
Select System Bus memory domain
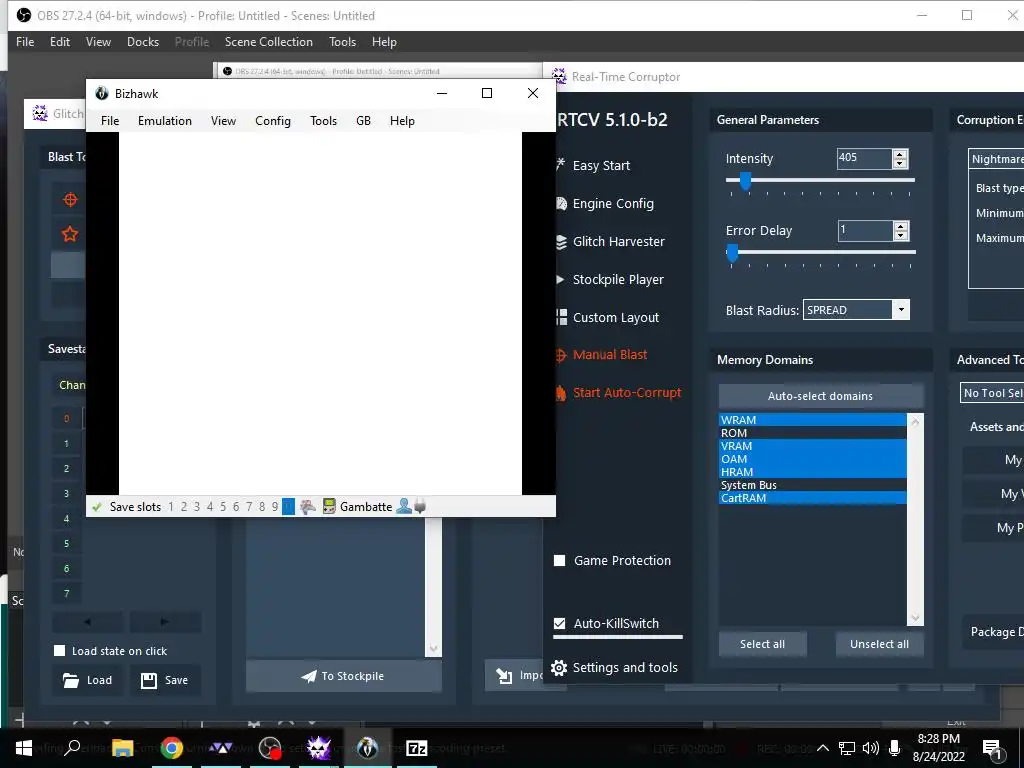pos(812,485)
